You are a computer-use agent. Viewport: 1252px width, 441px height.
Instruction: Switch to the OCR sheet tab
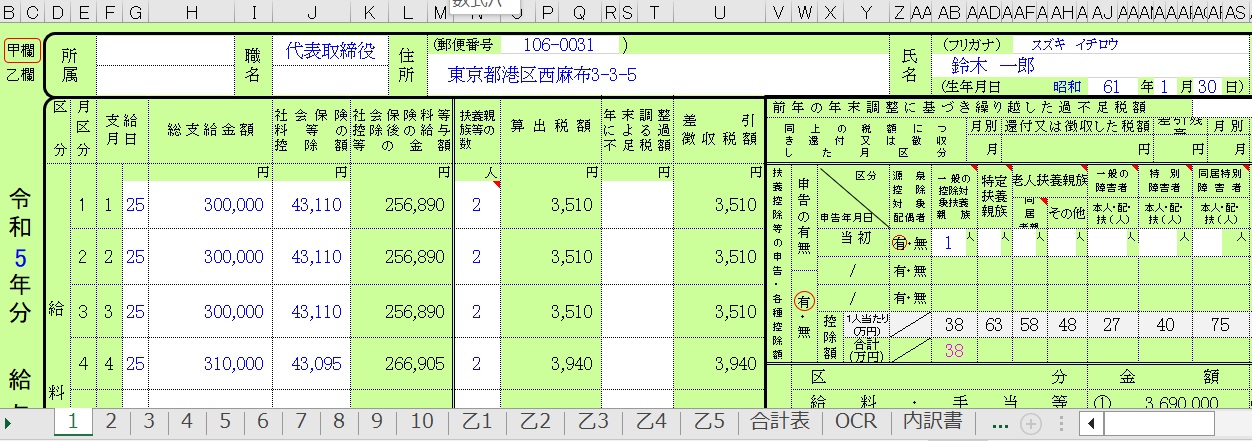pos(856,421)
